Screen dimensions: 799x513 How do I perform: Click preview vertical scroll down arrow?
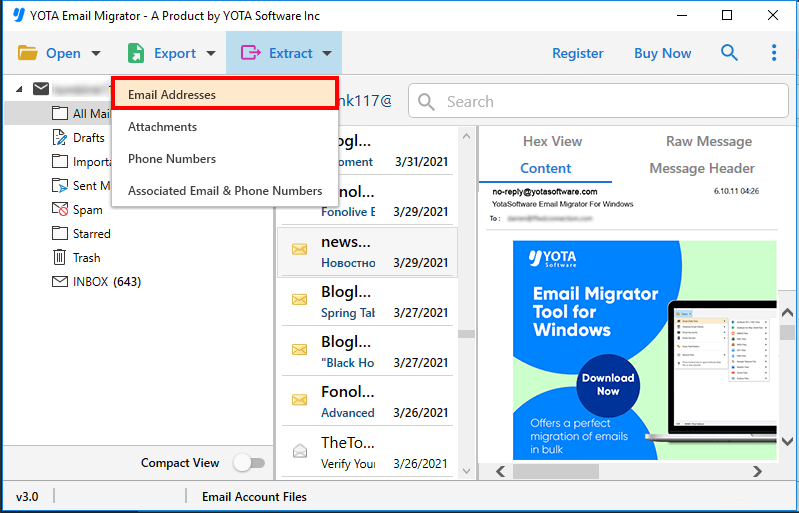pyautogui.click(x=787, y=441)
